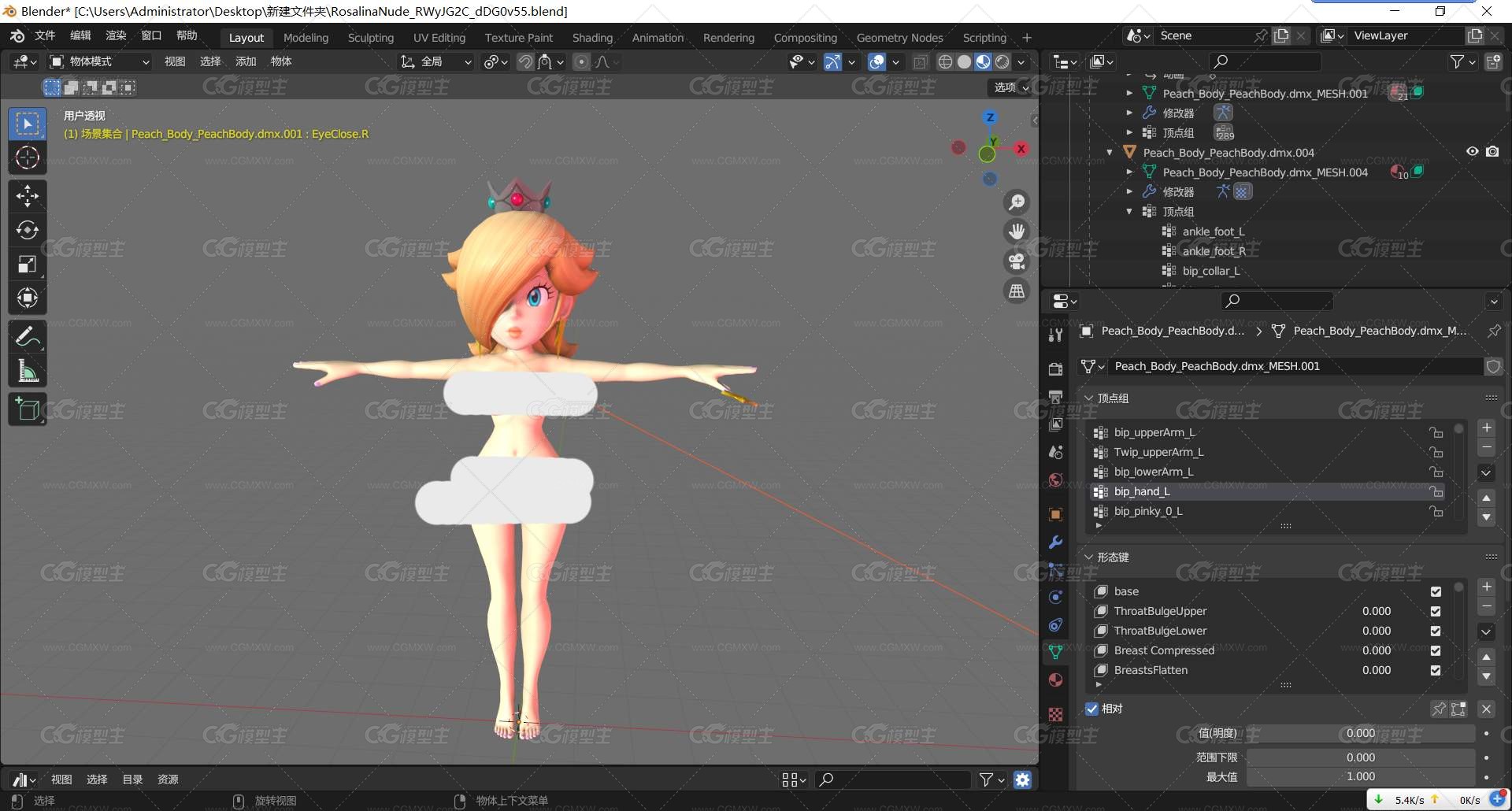
Task: Toggle the camera view gizmo
Action: [1017, 261]
